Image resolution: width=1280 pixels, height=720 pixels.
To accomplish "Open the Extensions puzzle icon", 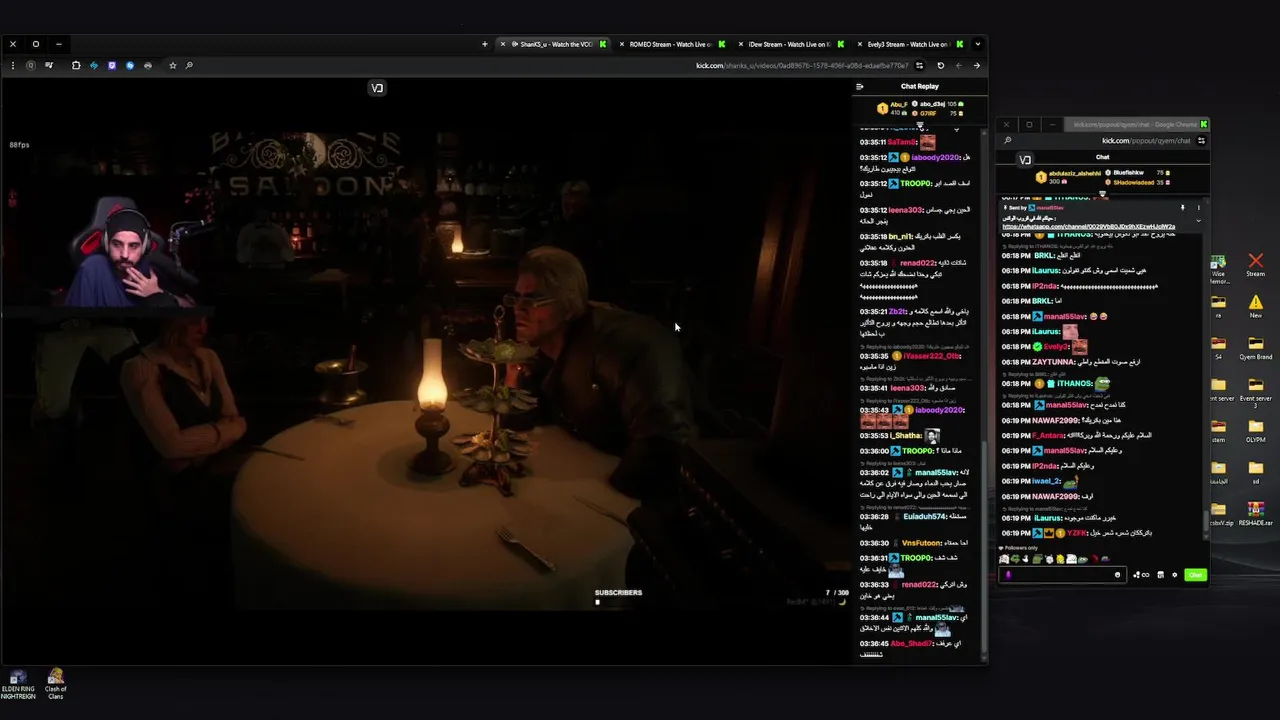I will [76, 65].
